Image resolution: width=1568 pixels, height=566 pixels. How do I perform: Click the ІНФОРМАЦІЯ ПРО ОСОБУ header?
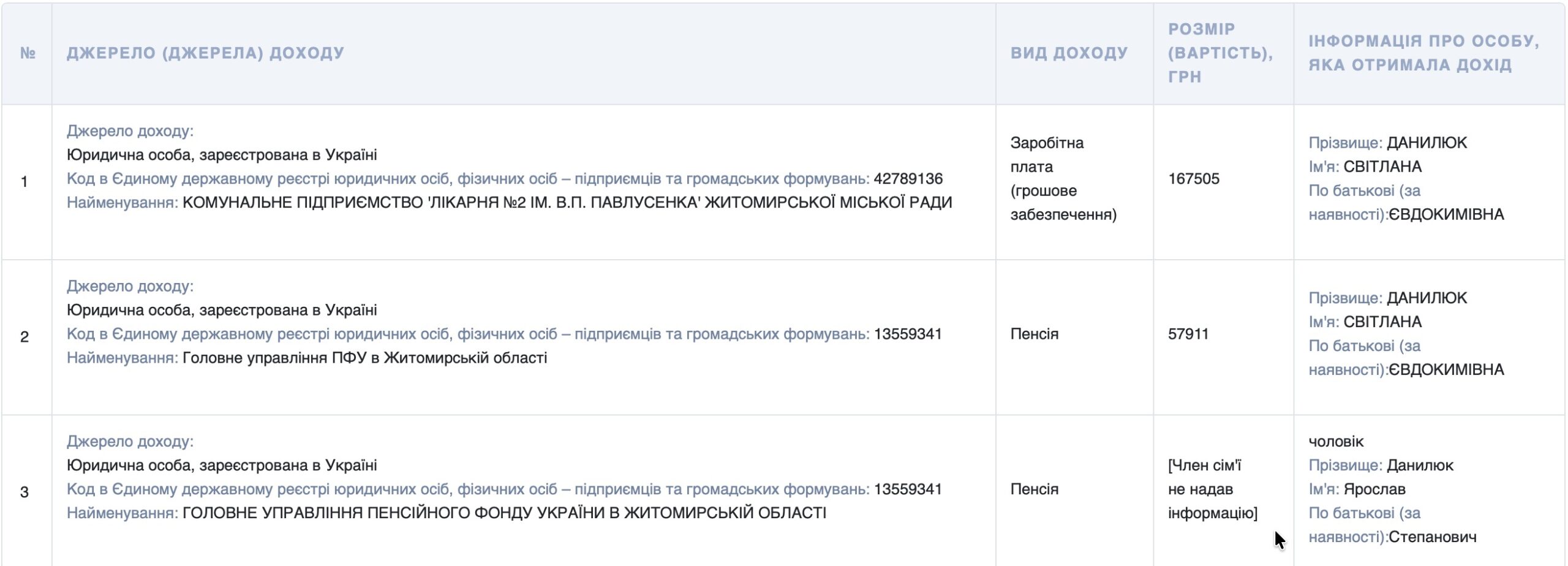1423,53
